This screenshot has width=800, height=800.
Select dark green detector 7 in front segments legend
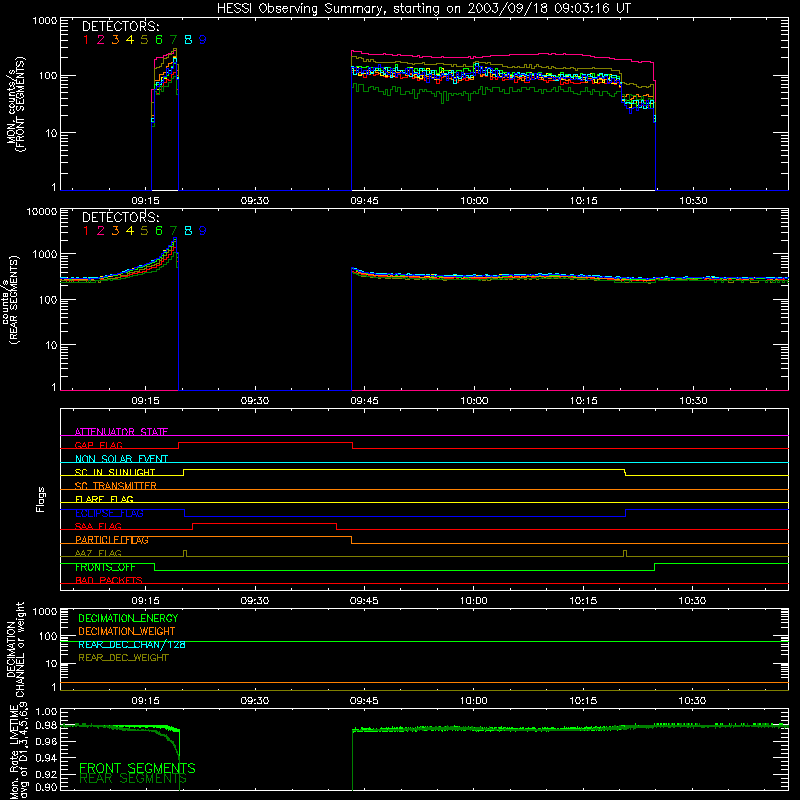point(173,40)
